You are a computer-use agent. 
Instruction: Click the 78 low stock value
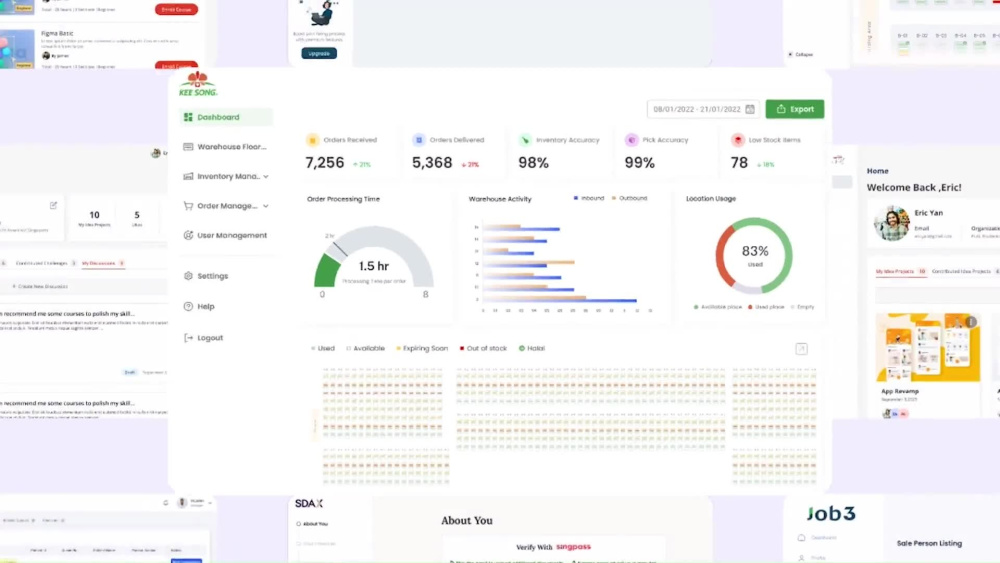(x=739, y=163)
